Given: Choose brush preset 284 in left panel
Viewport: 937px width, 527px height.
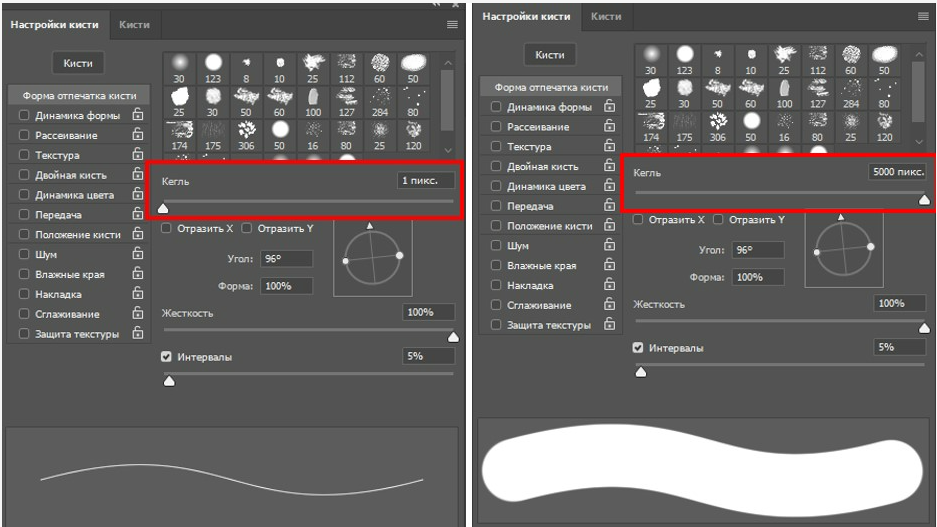Looking at the screenshot, I should [380, 102].
